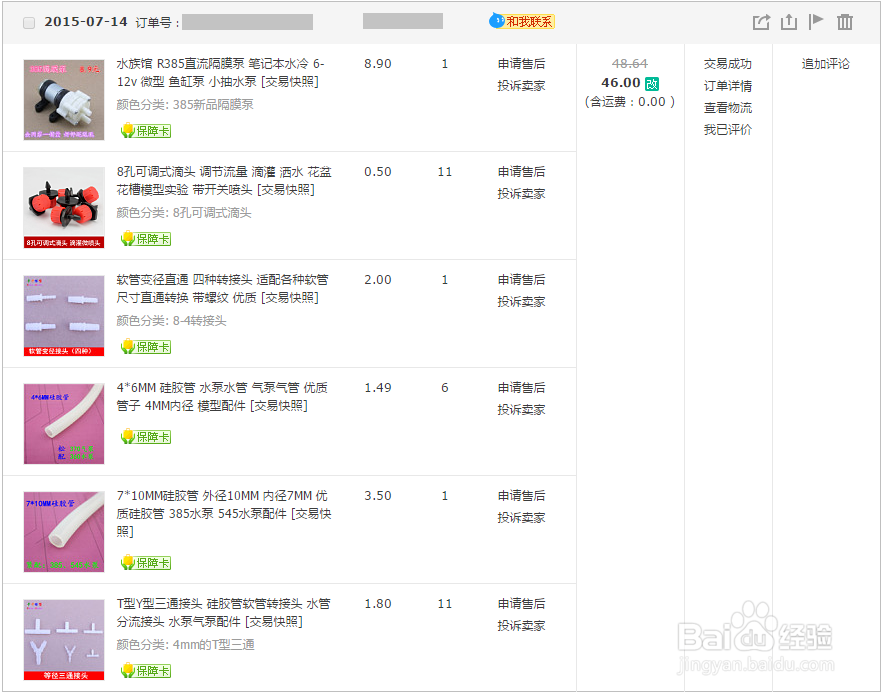Image resolution: width=883 pixels, height=695 pixels.
Task: Click unit price 1.49
Action: point(377,388)
